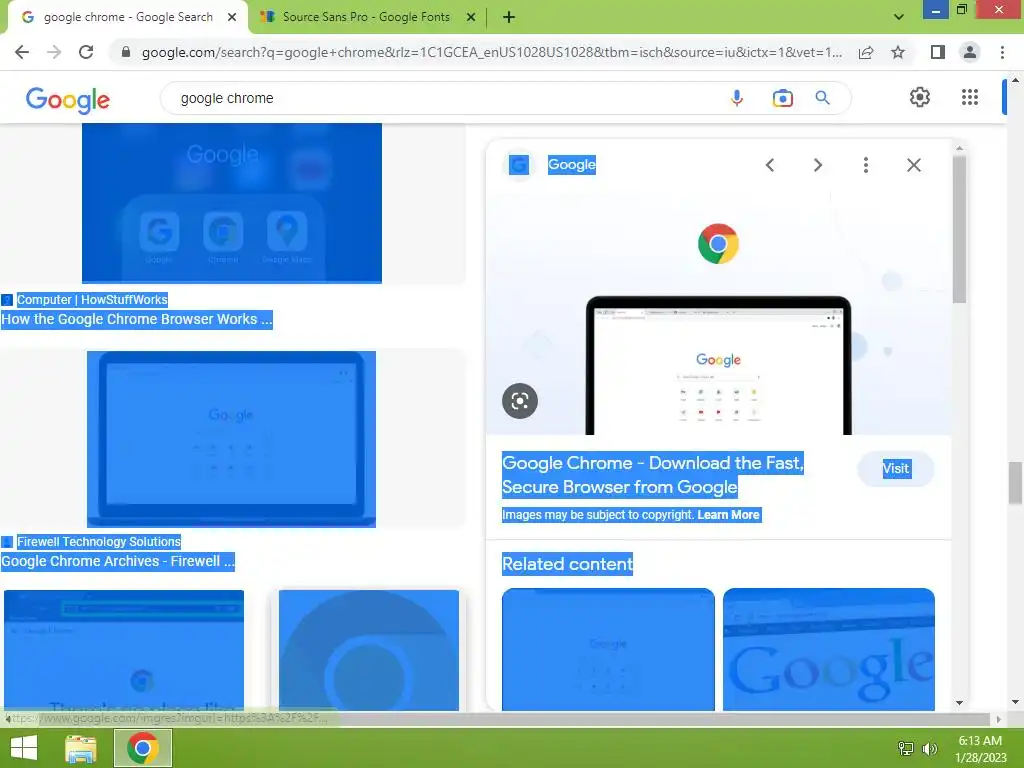Screen dimensions: 1024x768
Task: Click the browser forward arrow
Action: 54,52
